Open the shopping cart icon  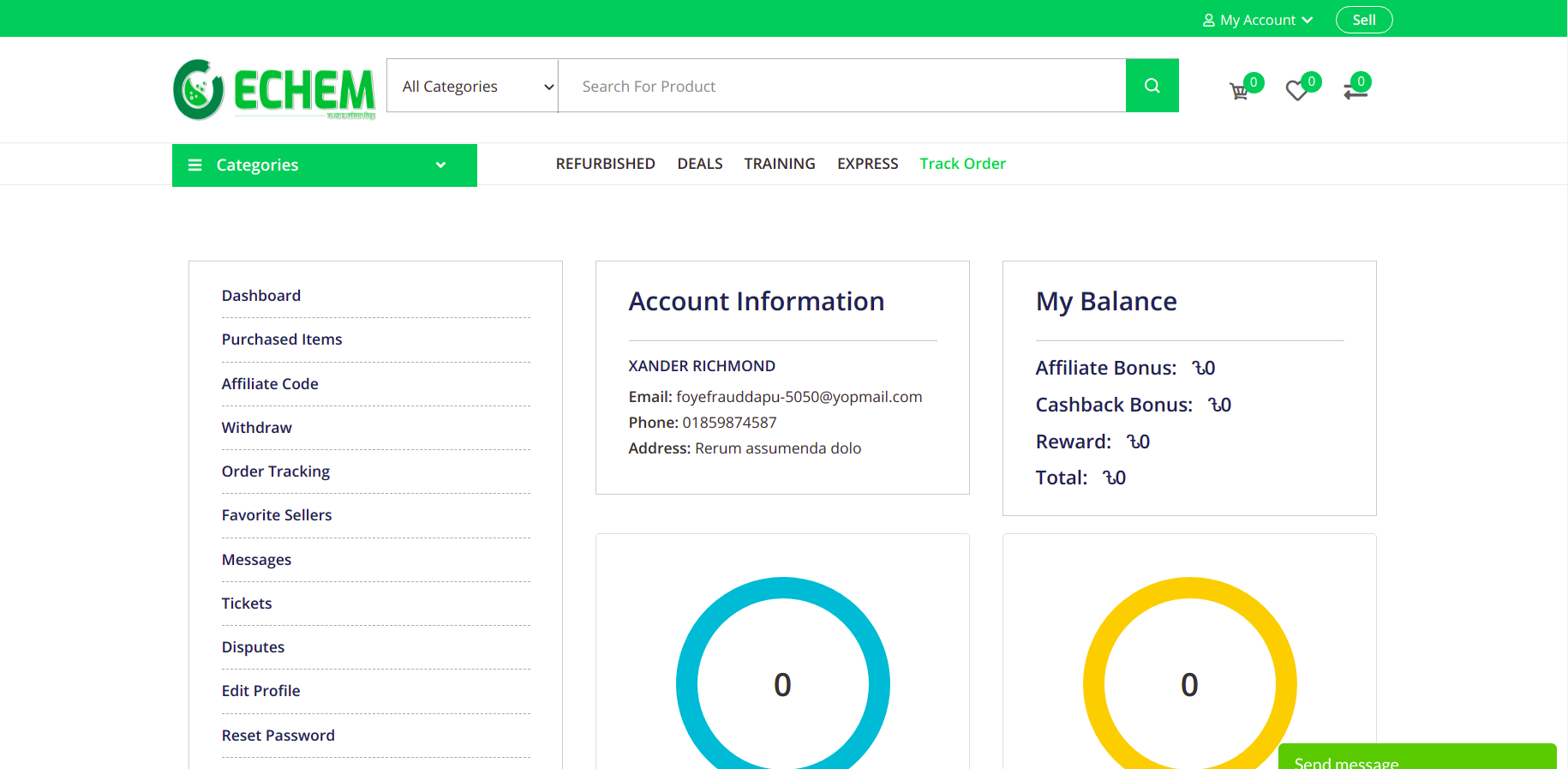[1239, 91]
